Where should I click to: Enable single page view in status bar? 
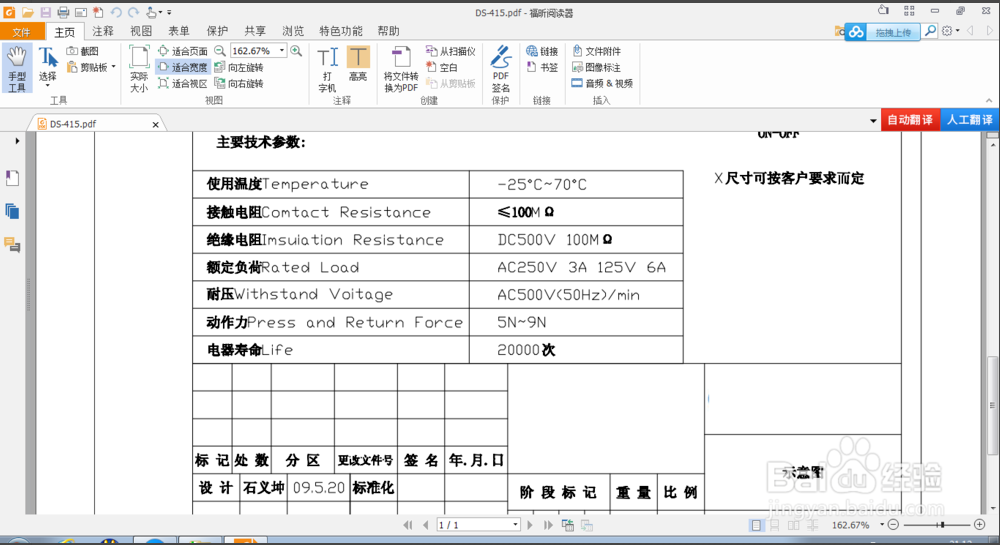click(757, 525)
